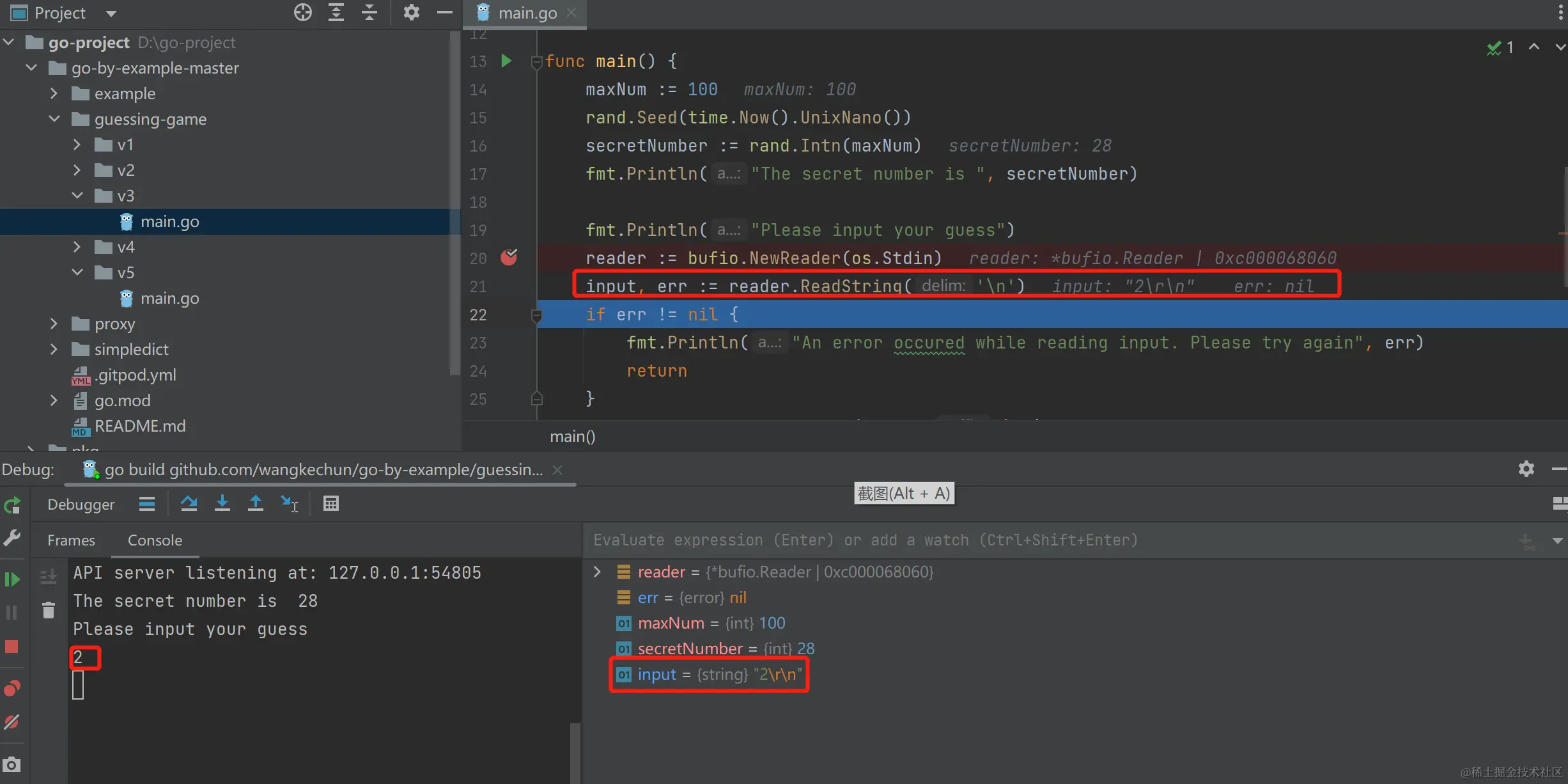The image size is (1568, 784).
Task: Resume the program with the green play icon
Action: 12,579
